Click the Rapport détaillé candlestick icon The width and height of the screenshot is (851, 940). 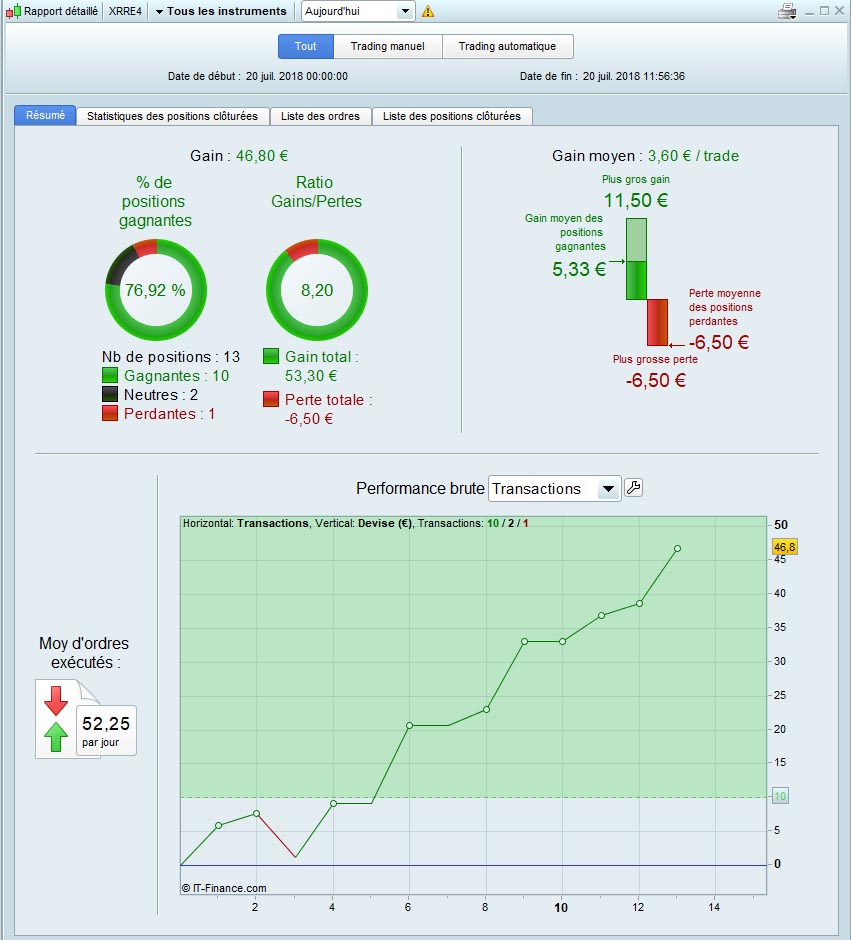pyautogui.click(x=13, y=11)
